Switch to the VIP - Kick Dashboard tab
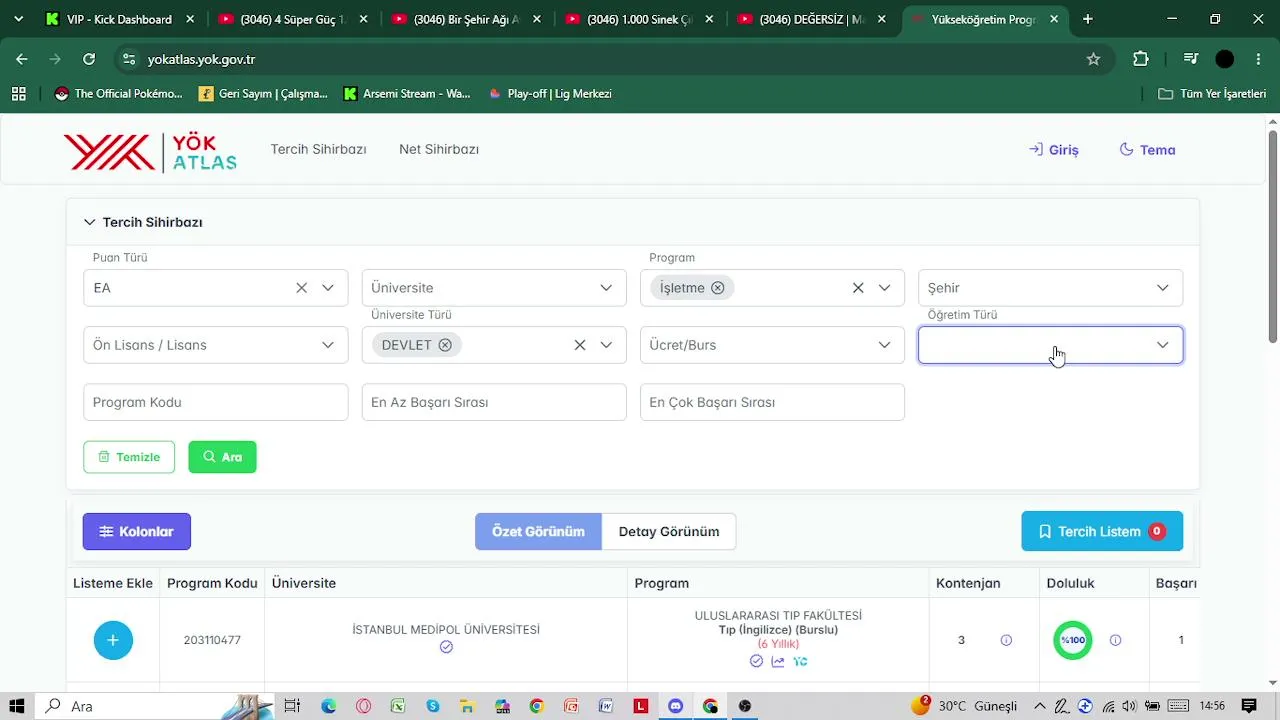 click(119, 19)
